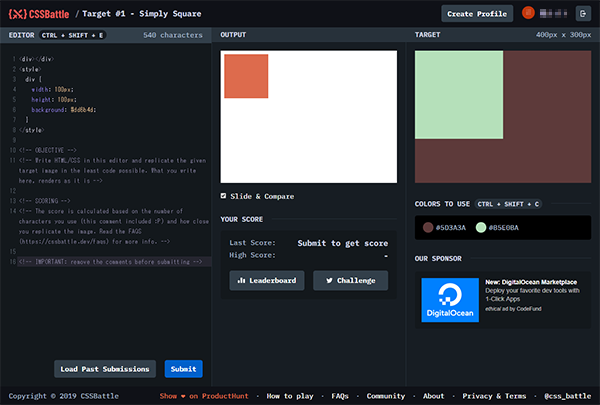The width and height of the screenshot is (600, 405).
Task: Open the Community footer link
Action: [386, 396]
